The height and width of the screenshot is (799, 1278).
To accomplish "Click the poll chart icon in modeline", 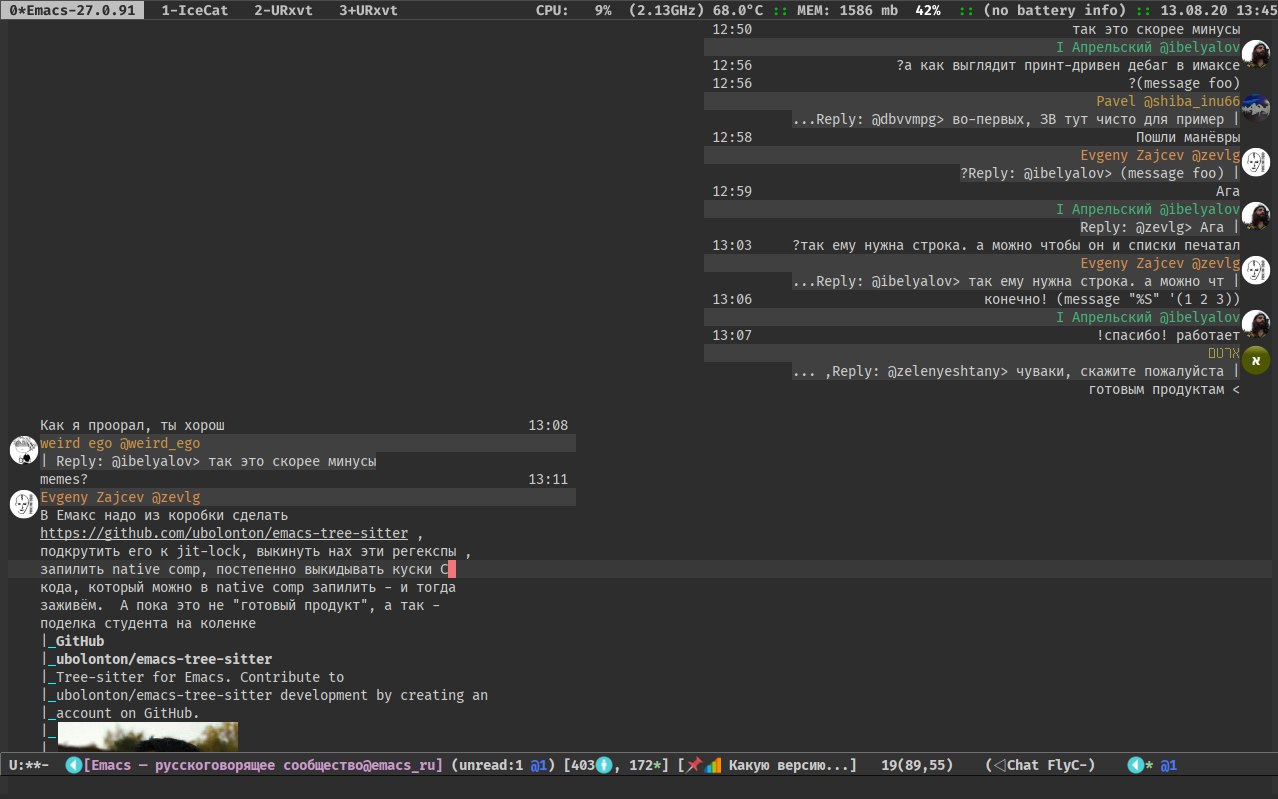I will (x=713, y=766).
